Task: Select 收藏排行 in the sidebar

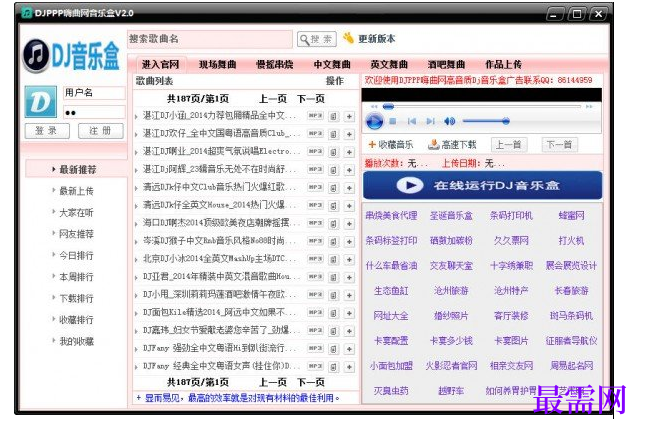Action: [x=77, y=320]
